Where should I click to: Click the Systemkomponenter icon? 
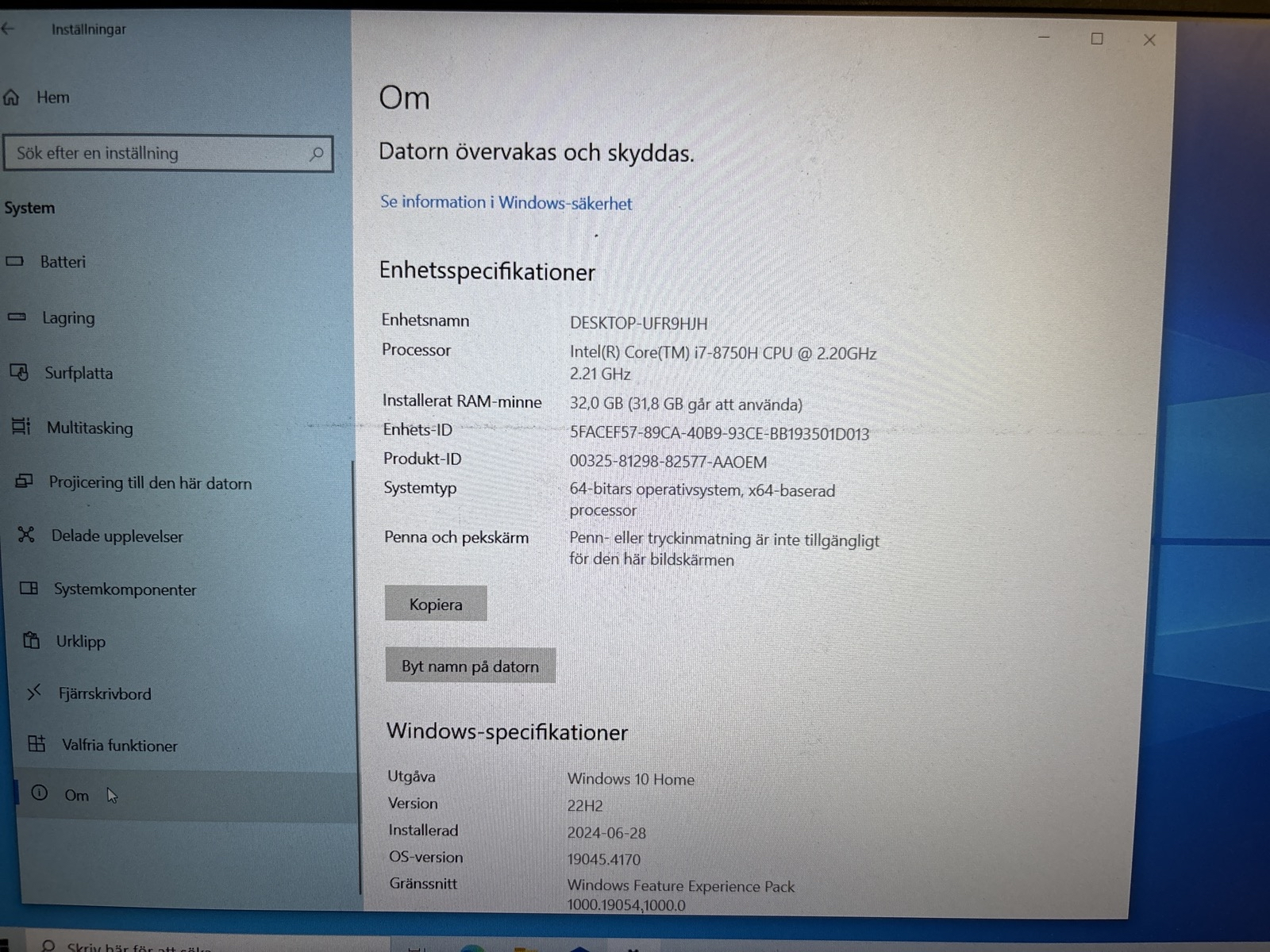pos(29,588)
